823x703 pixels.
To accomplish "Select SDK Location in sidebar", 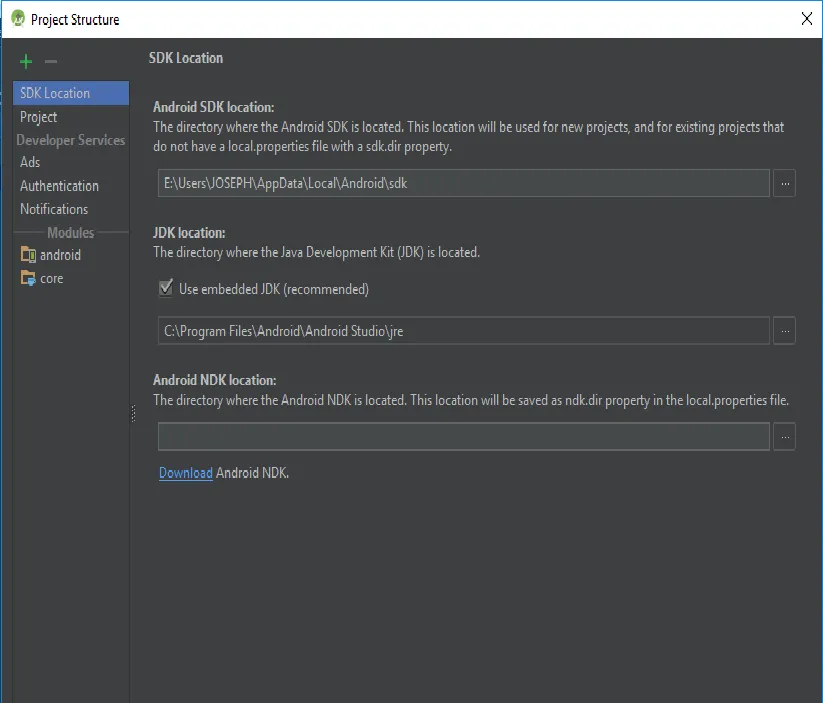I will pos(55,93).
